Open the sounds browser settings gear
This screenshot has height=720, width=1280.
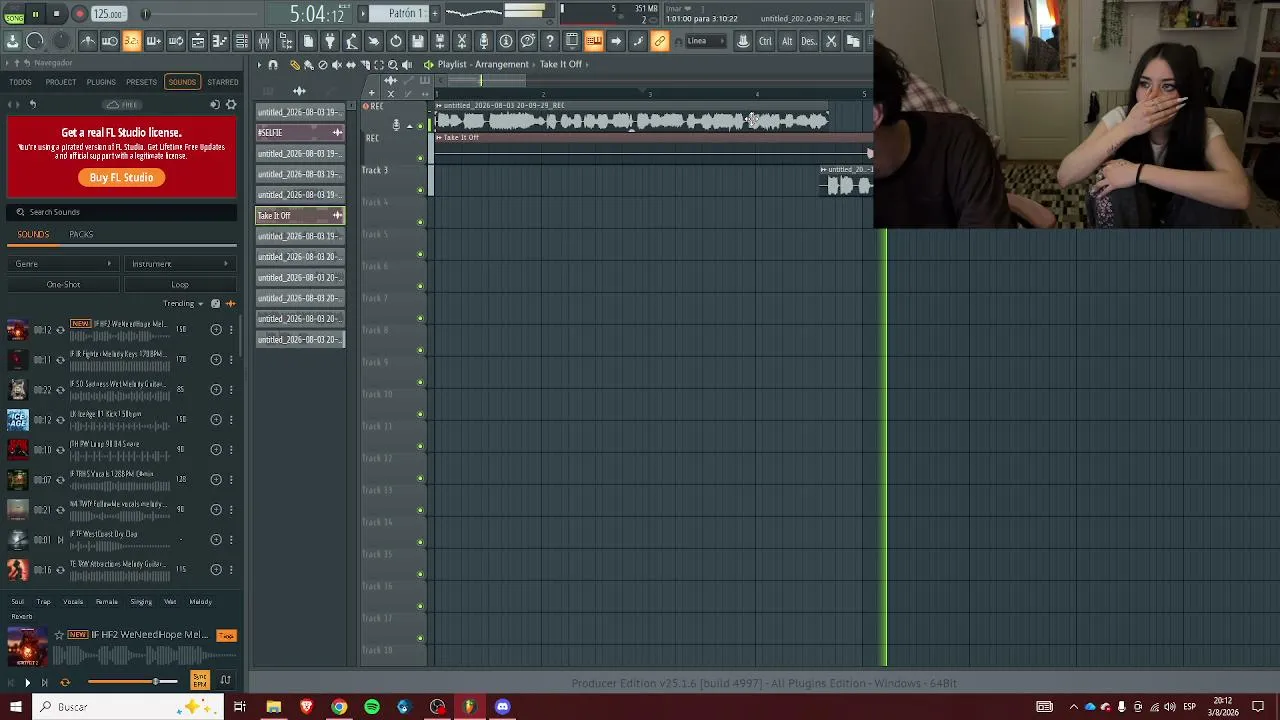231,105
